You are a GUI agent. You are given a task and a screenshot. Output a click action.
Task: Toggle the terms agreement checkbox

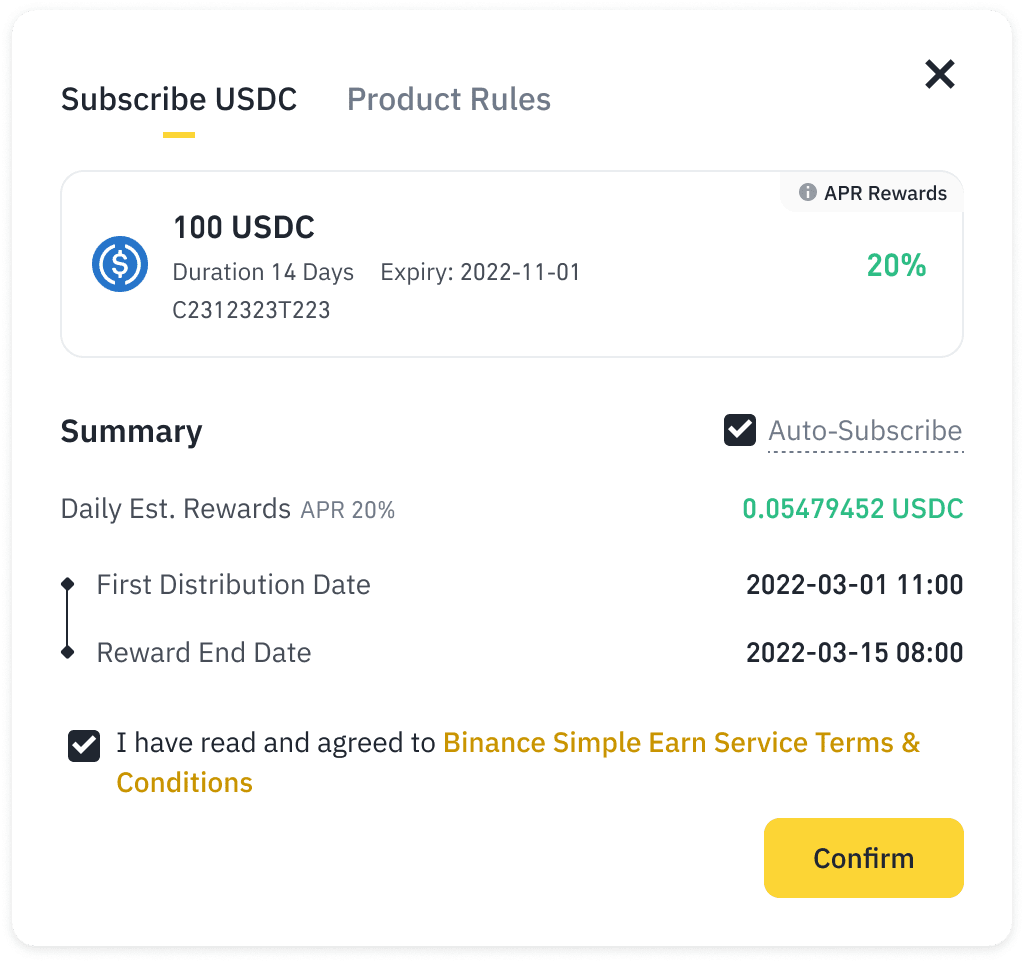[x=84, y=746]
